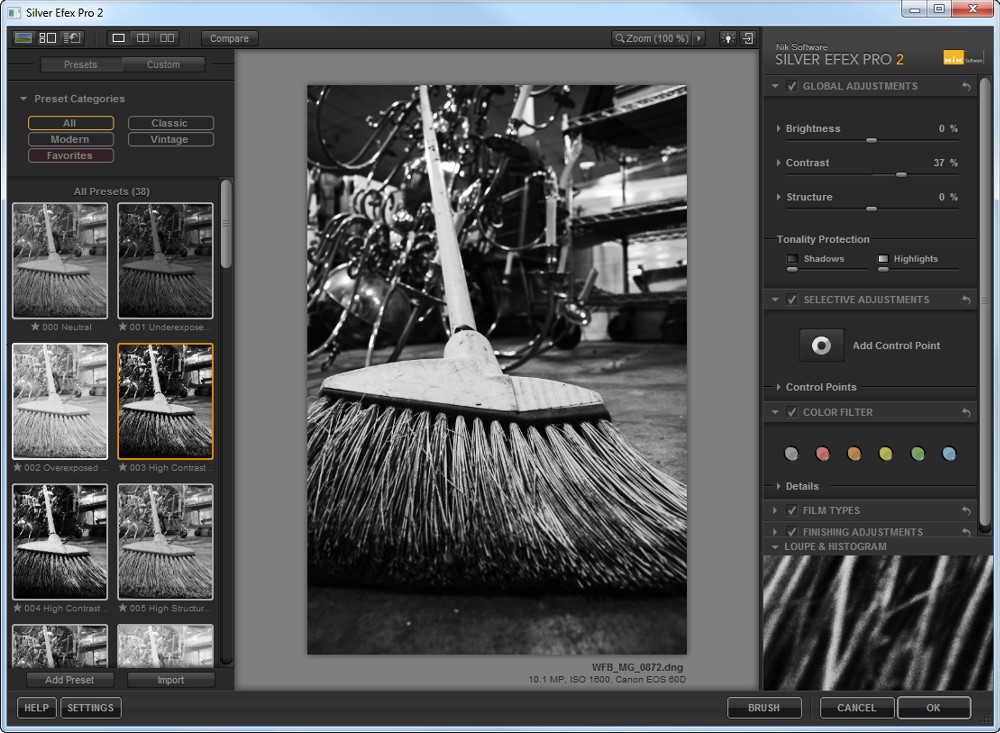Apply the 005 High Structure preset thumbnail
The image size is (1000, 733).
click(165, 542)
